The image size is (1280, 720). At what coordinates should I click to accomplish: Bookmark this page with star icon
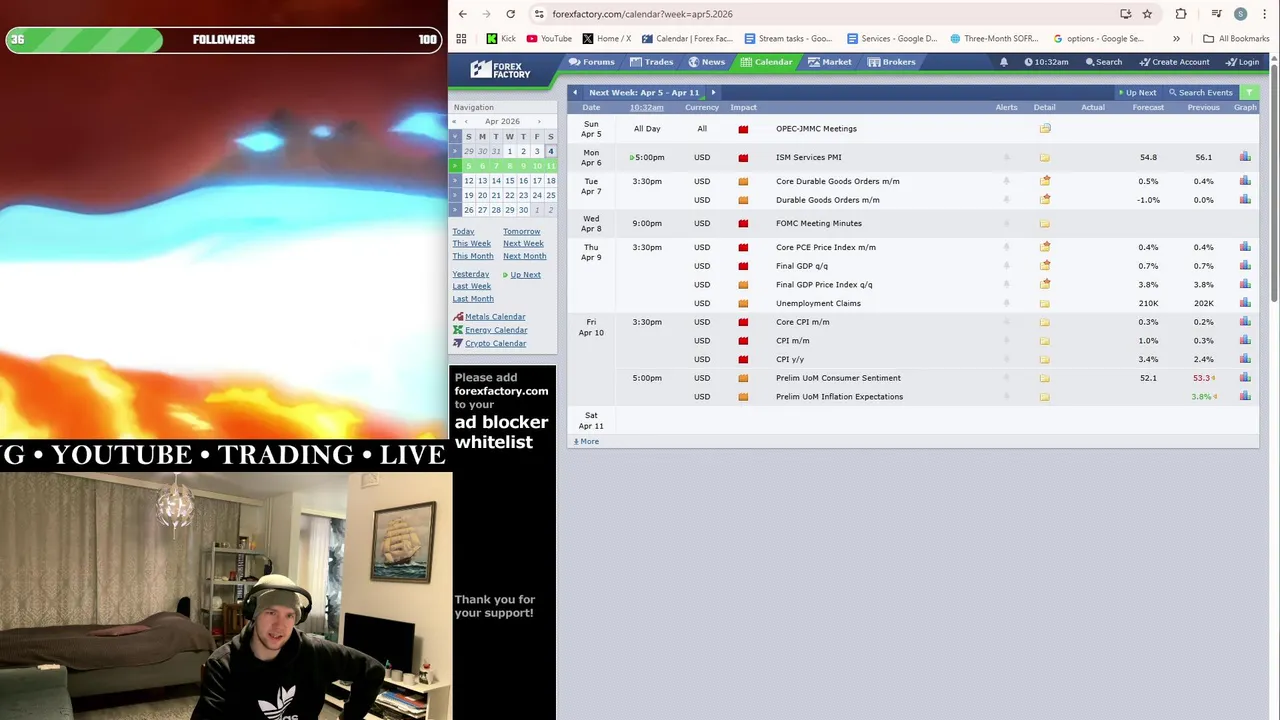1147,14
